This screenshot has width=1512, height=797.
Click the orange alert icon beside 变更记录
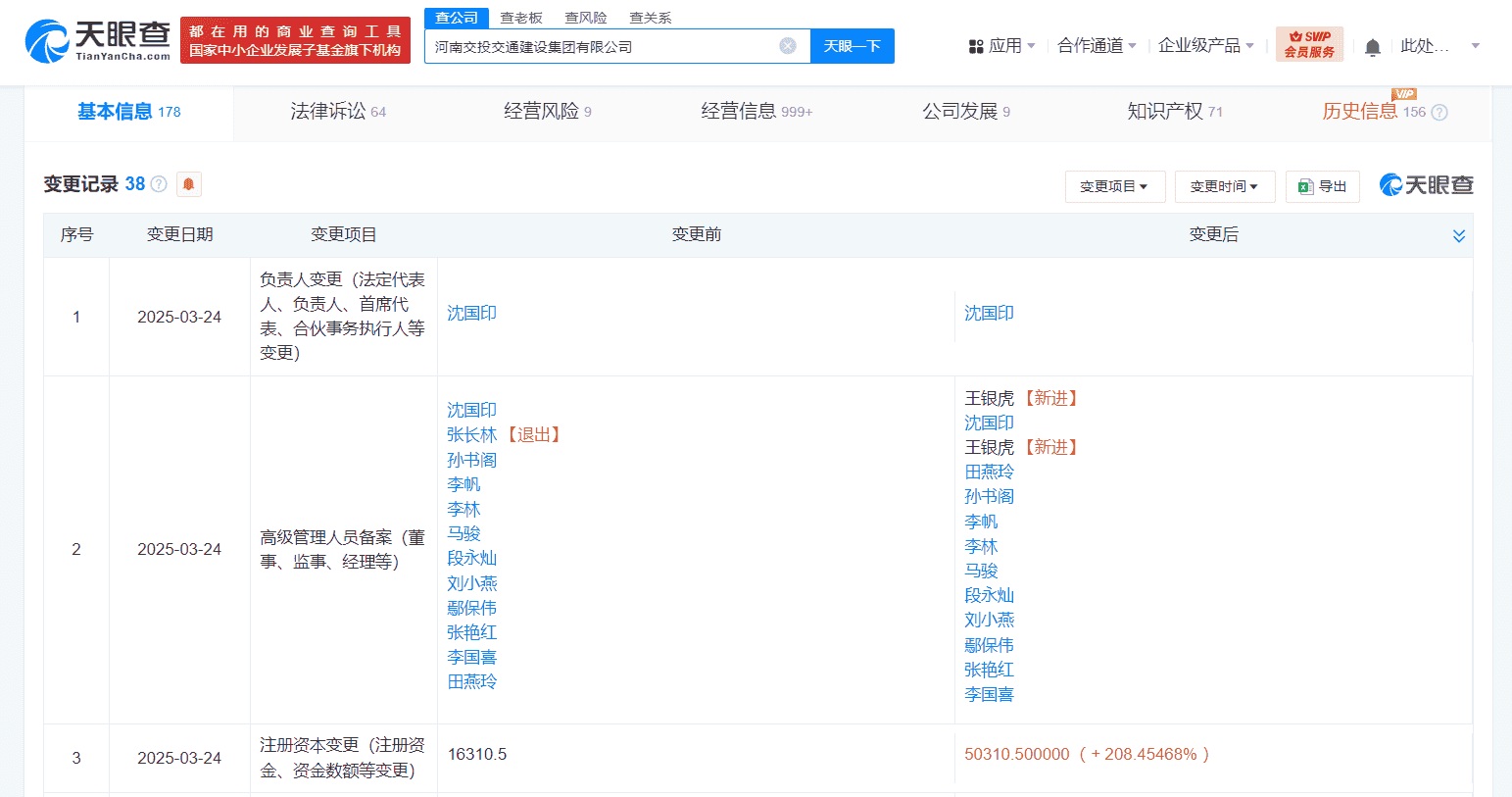coord(189,184)
